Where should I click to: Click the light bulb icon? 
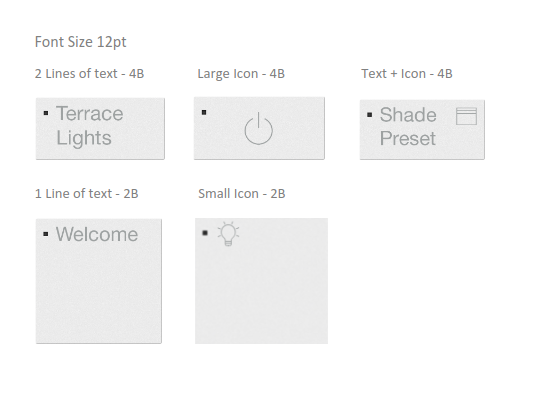click(x=228, y=234)
